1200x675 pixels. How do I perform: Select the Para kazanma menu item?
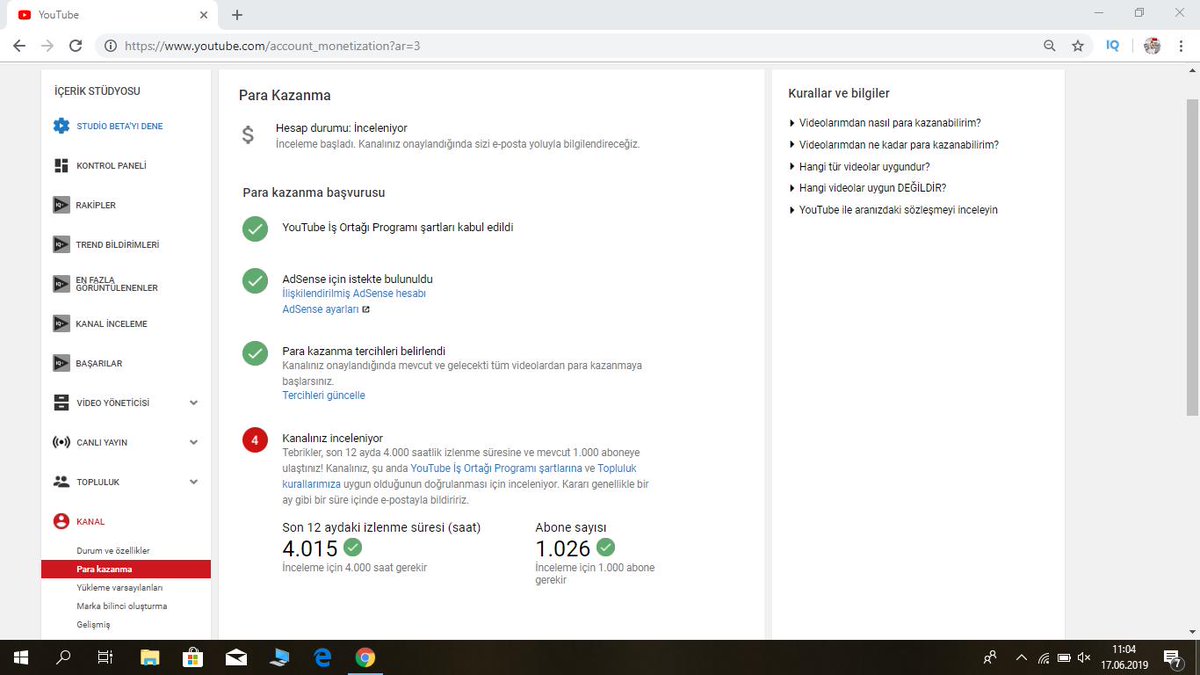tap(126, 569)
